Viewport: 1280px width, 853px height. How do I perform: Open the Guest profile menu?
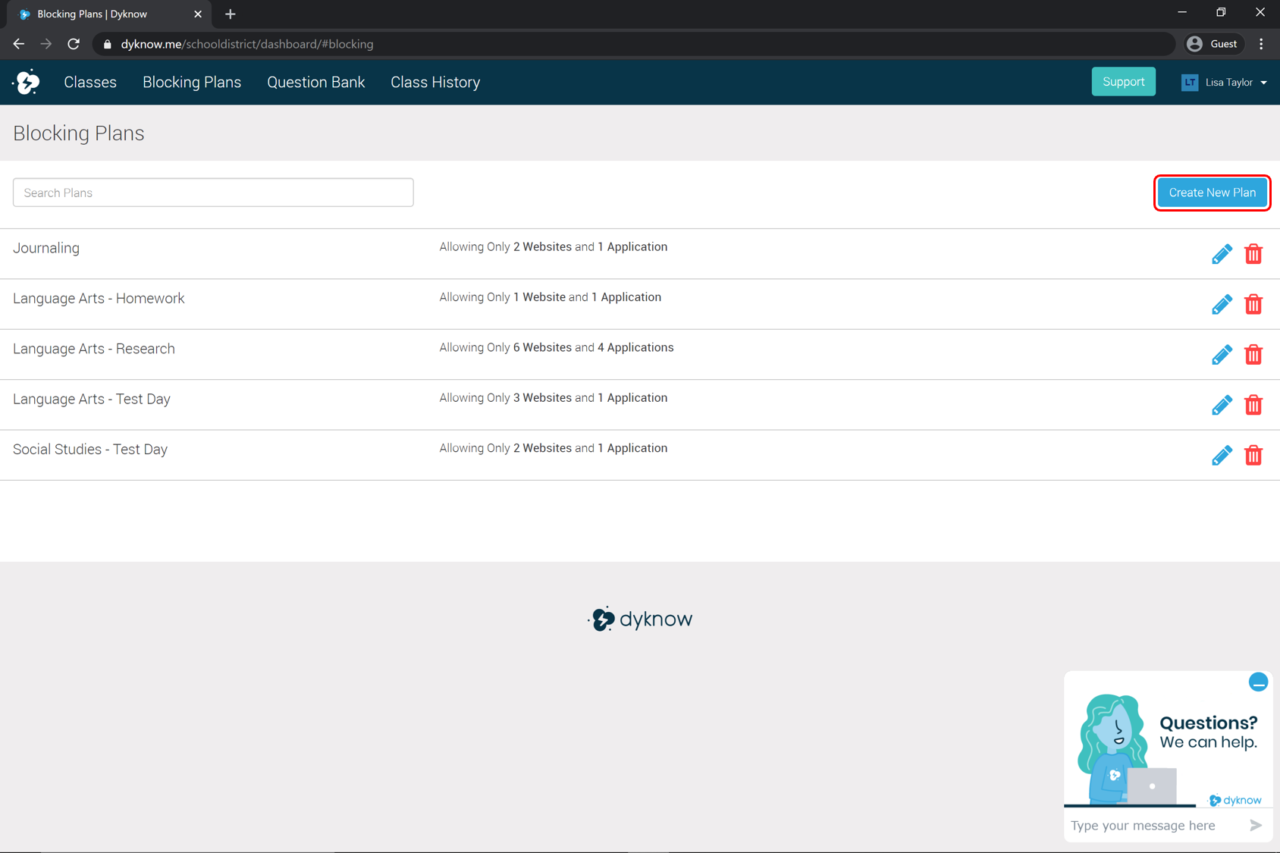point(1213,43)
